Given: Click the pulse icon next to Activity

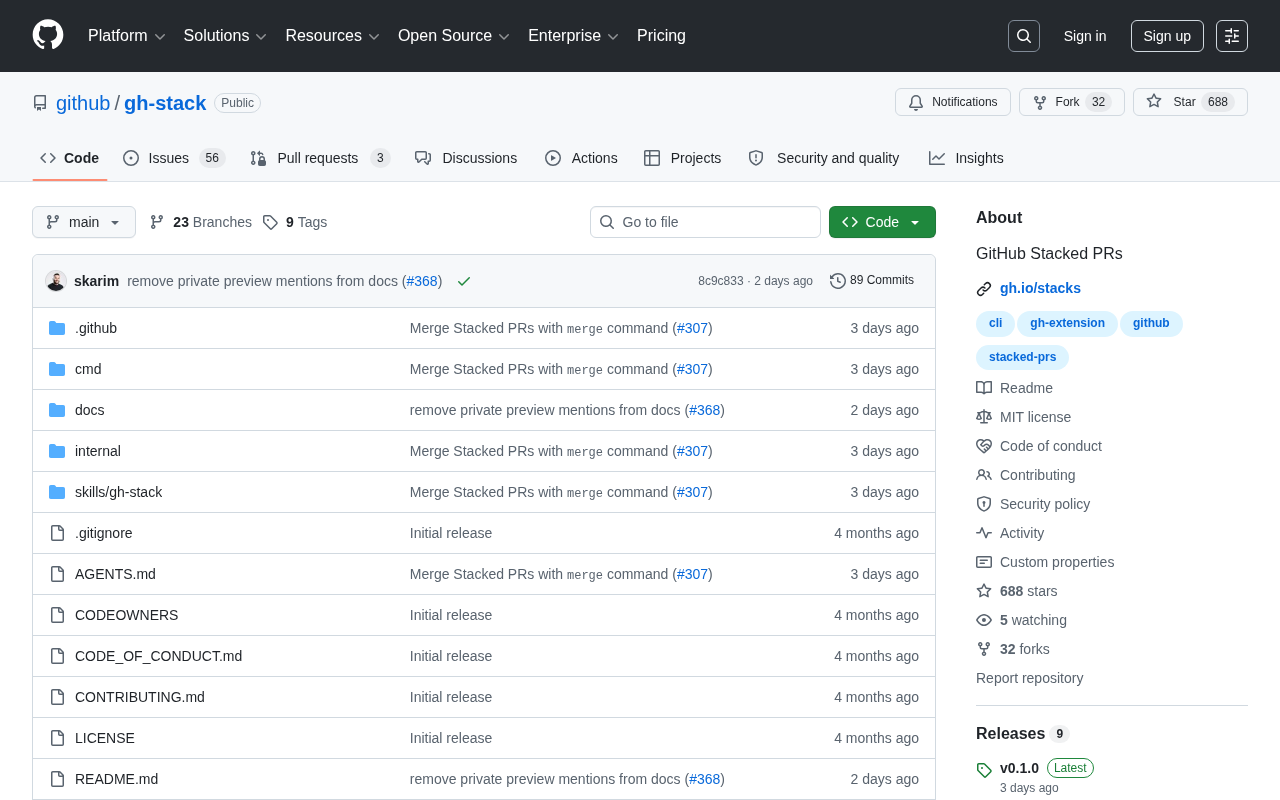Looking at the screenshot, I should [x=984, y=533].
